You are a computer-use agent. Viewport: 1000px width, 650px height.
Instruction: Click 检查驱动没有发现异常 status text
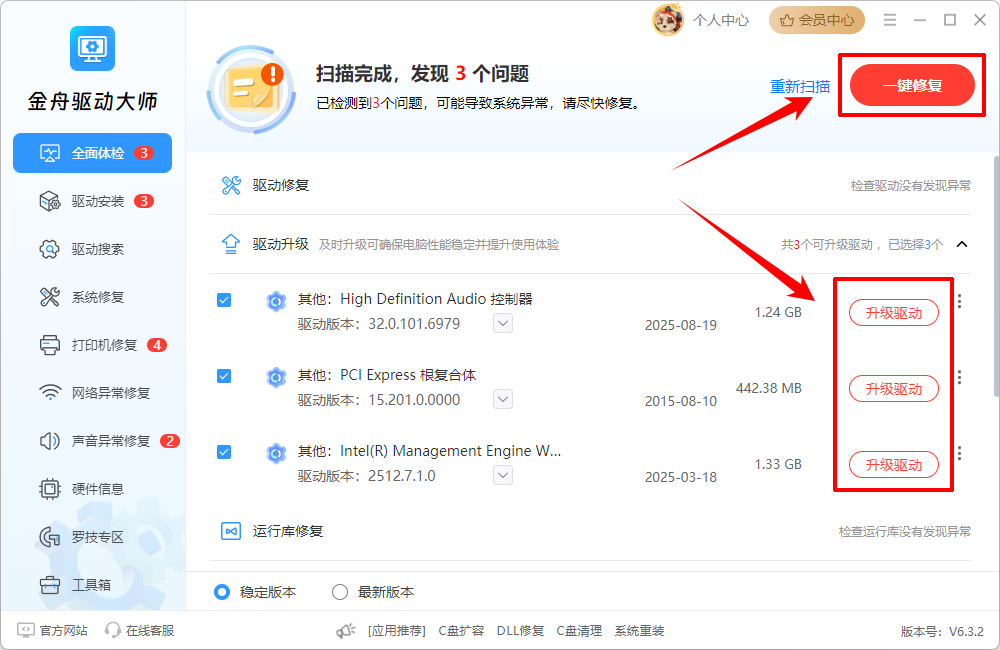coord(911,186)
